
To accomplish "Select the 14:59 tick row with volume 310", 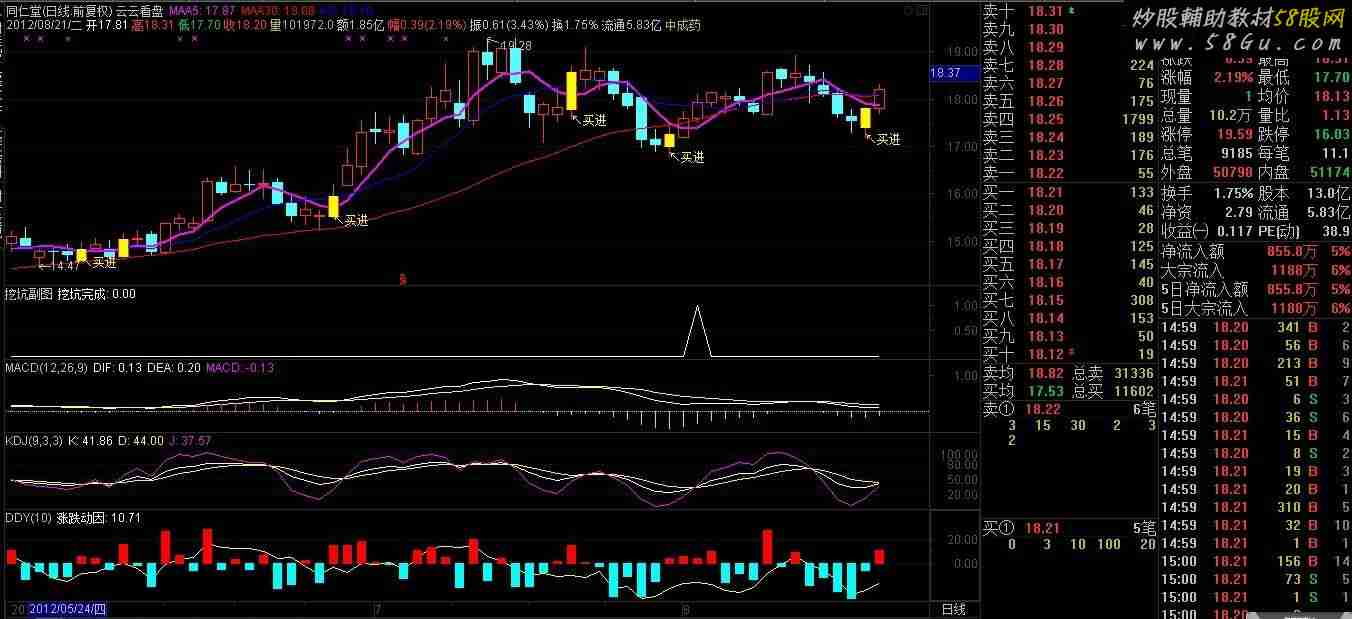I will point(1256,507).
